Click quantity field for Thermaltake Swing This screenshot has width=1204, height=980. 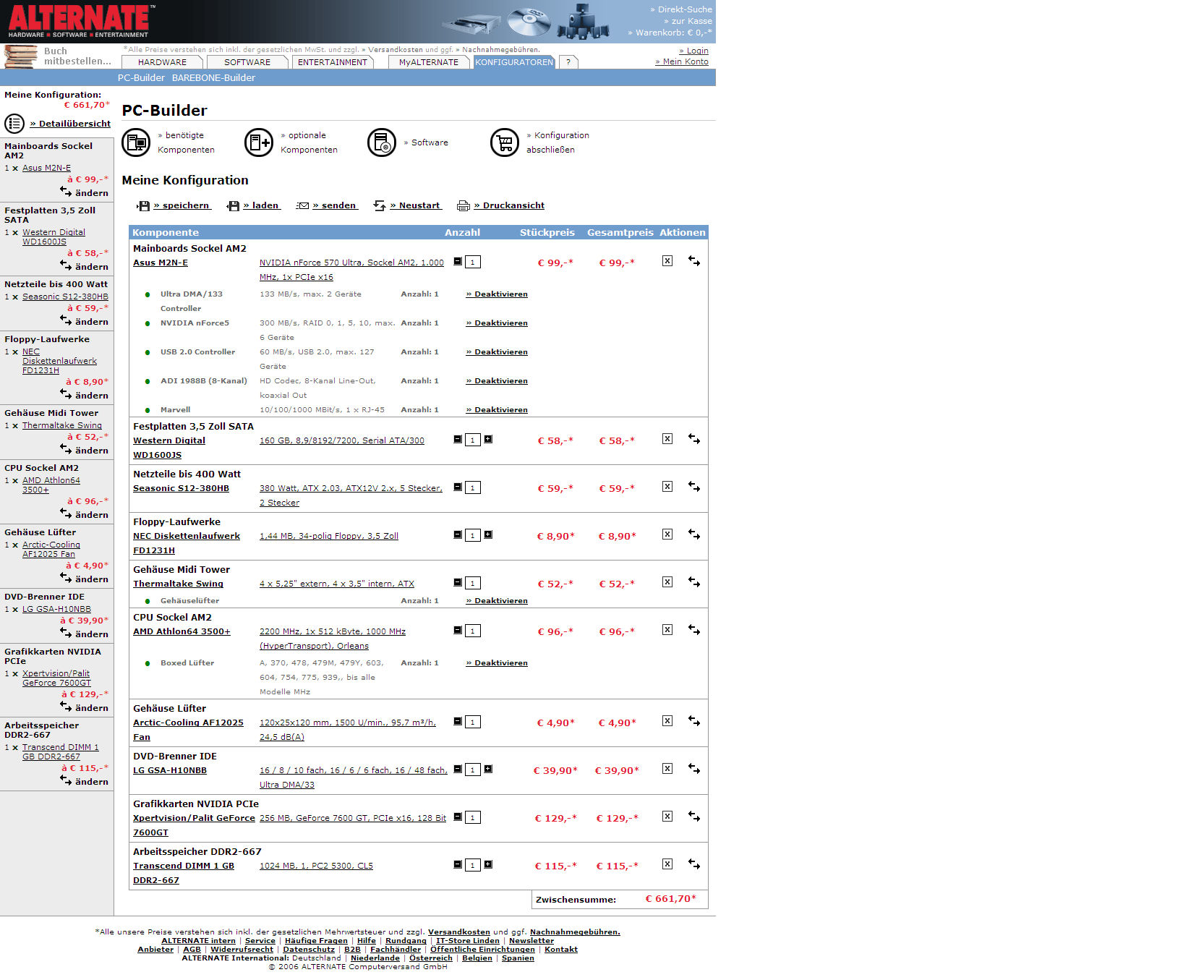[473, 583]
